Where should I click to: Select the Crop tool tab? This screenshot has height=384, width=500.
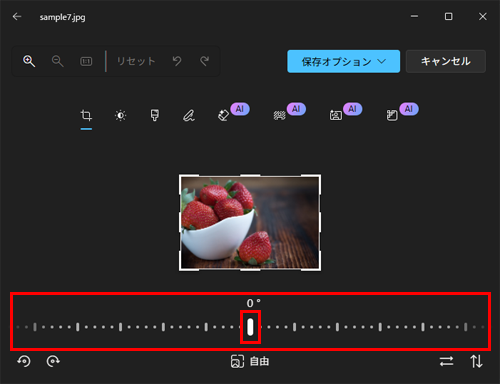(86, 116)
